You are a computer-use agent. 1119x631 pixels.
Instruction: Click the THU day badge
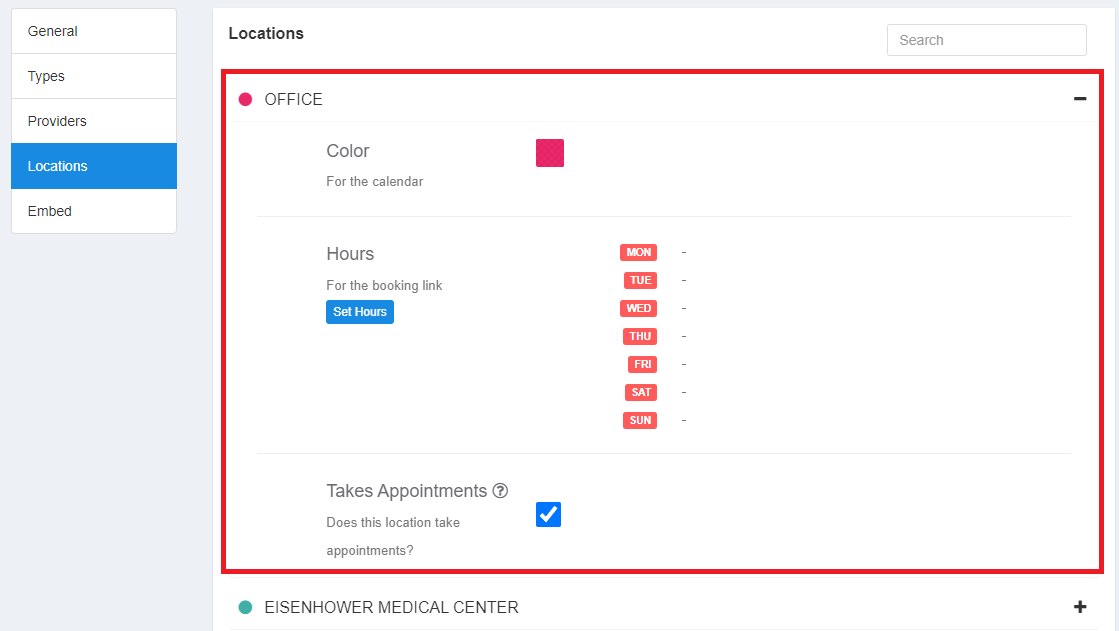(x=639, y=336)
